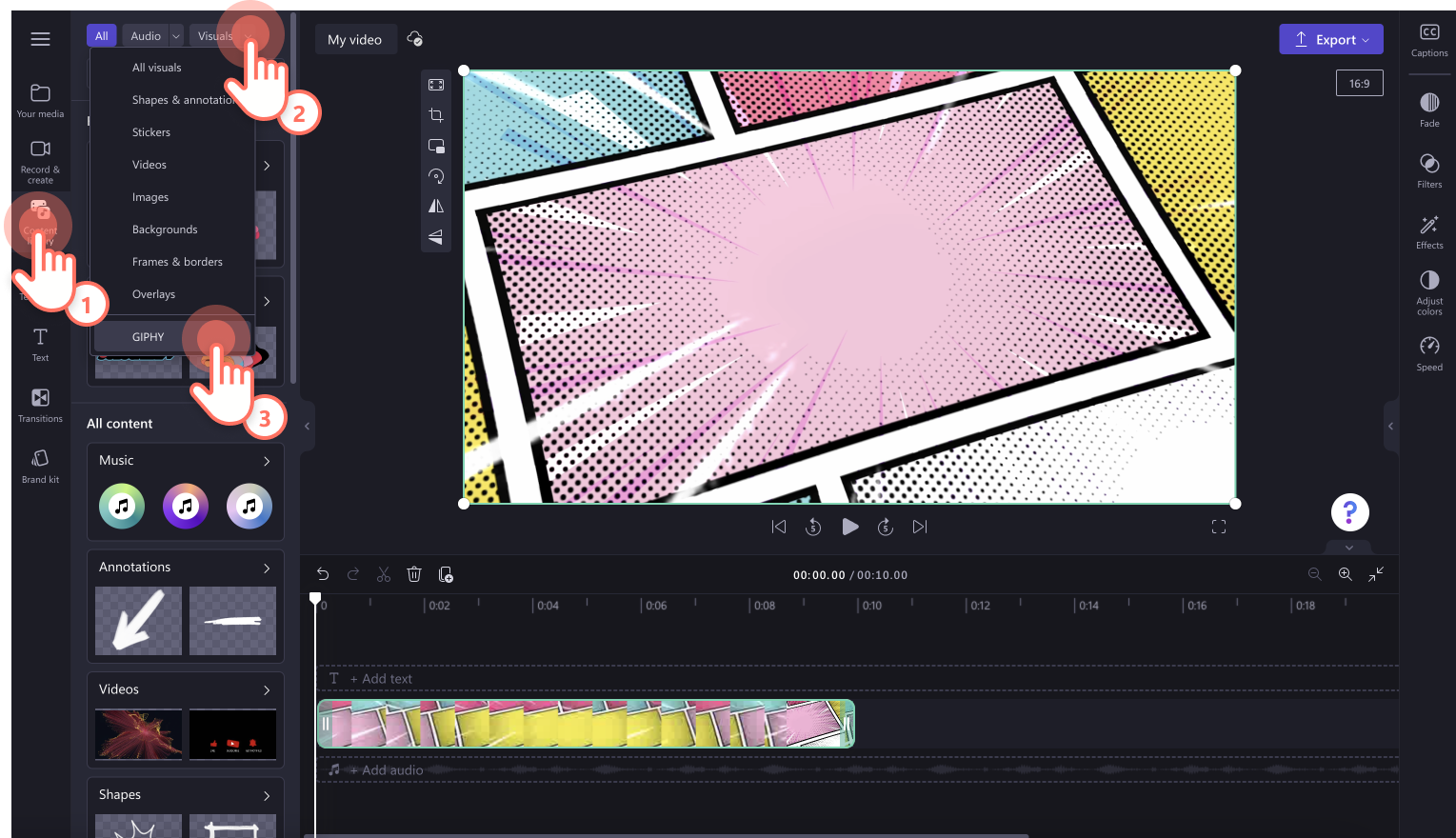The image size is (1456, 838).
Task: Zoom out of the timeline
Action: (x=1315, y=574)
